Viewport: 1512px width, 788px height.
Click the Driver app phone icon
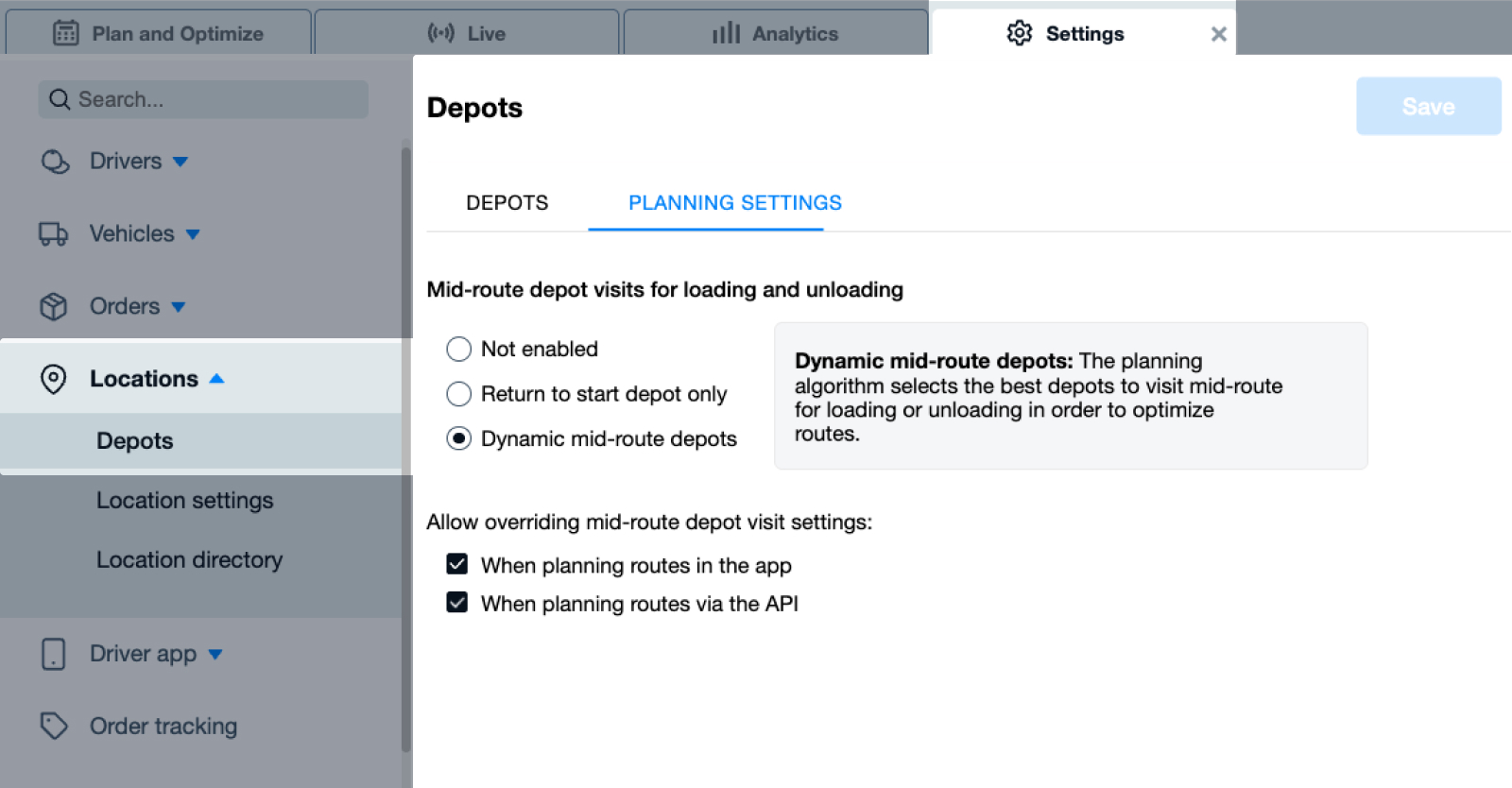(53, 654)
